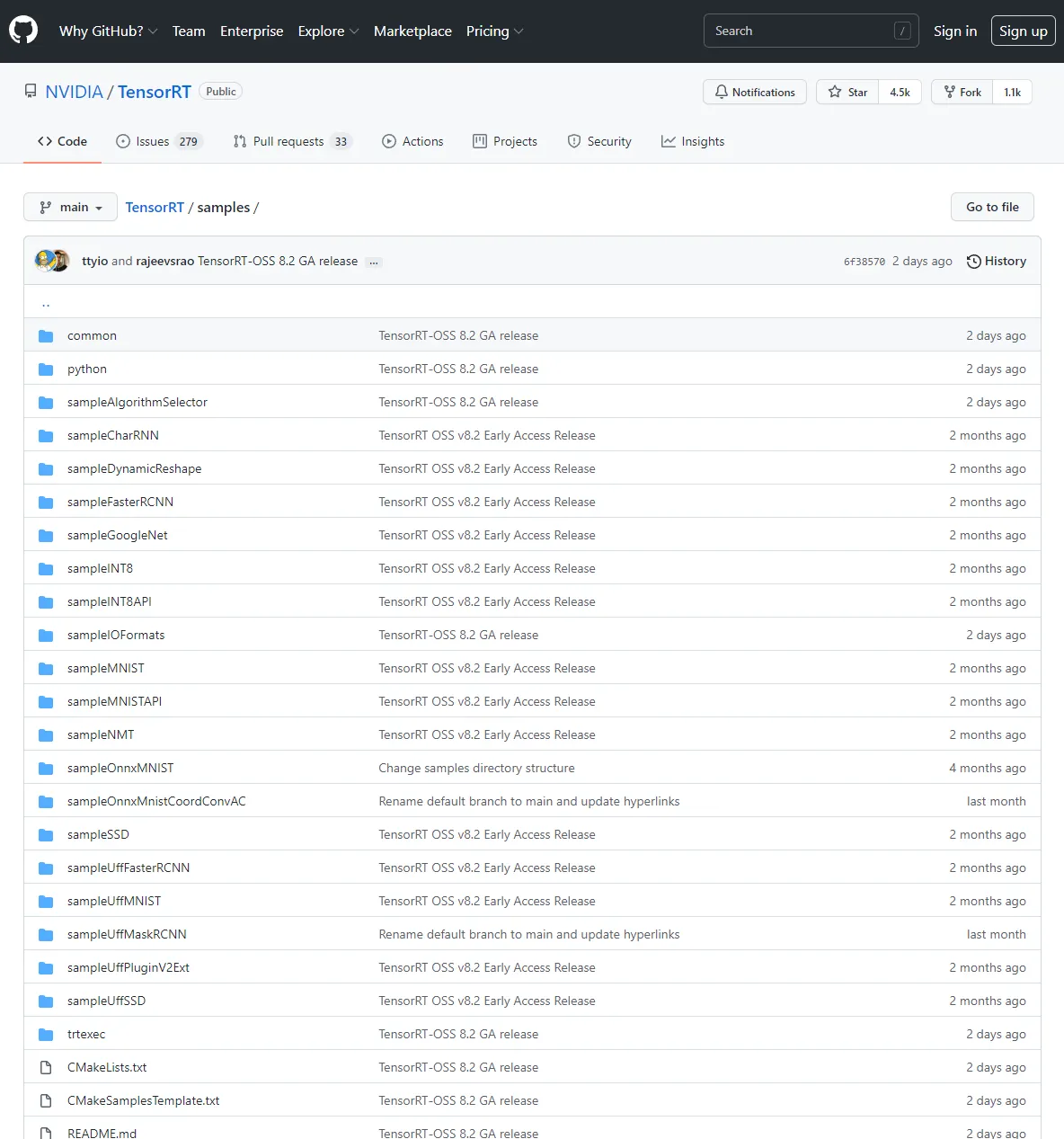1064x1139 pixels.
Task: Click ttyio's avatar in the commit header
Action: point(44,261)
